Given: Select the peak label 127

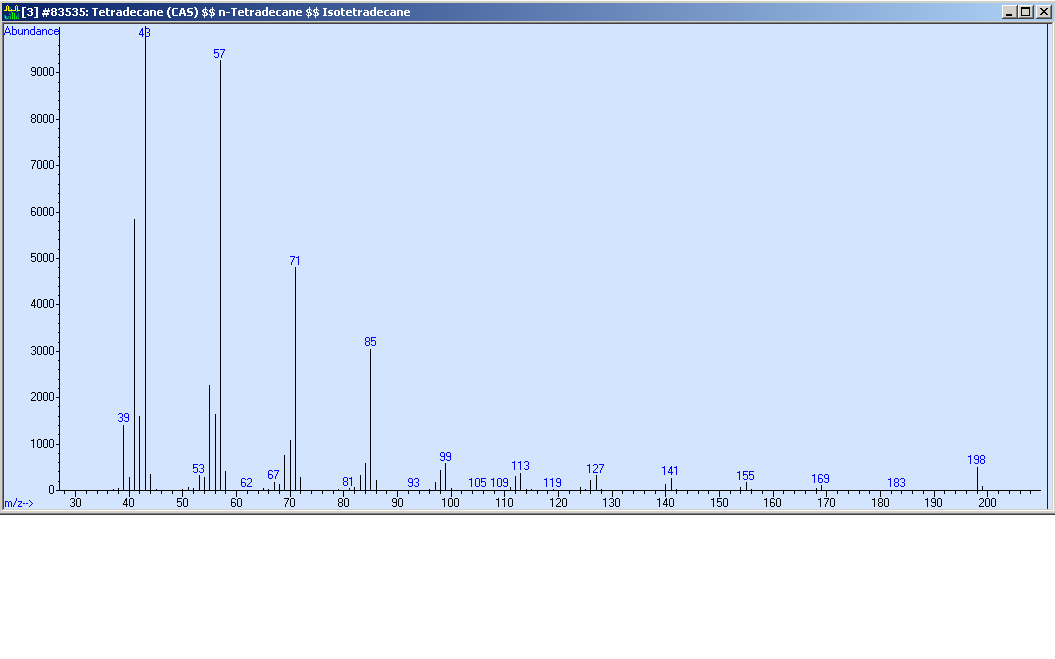Looking at the screenshot, I should (595, 469).
